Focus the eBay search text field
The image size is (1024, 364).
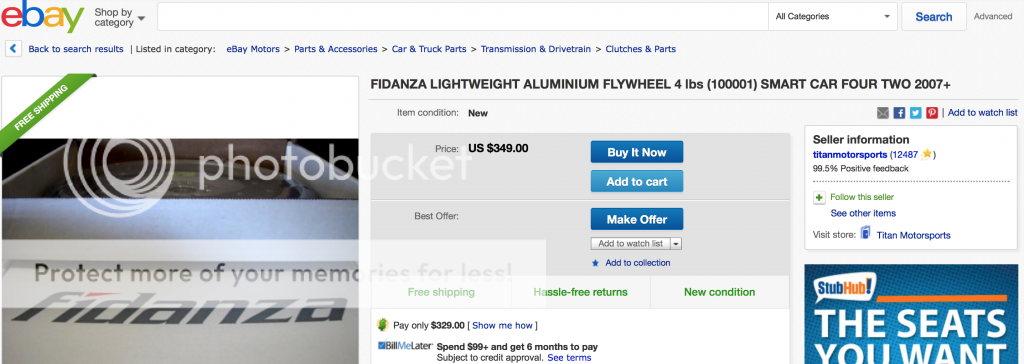pos(463,17)
